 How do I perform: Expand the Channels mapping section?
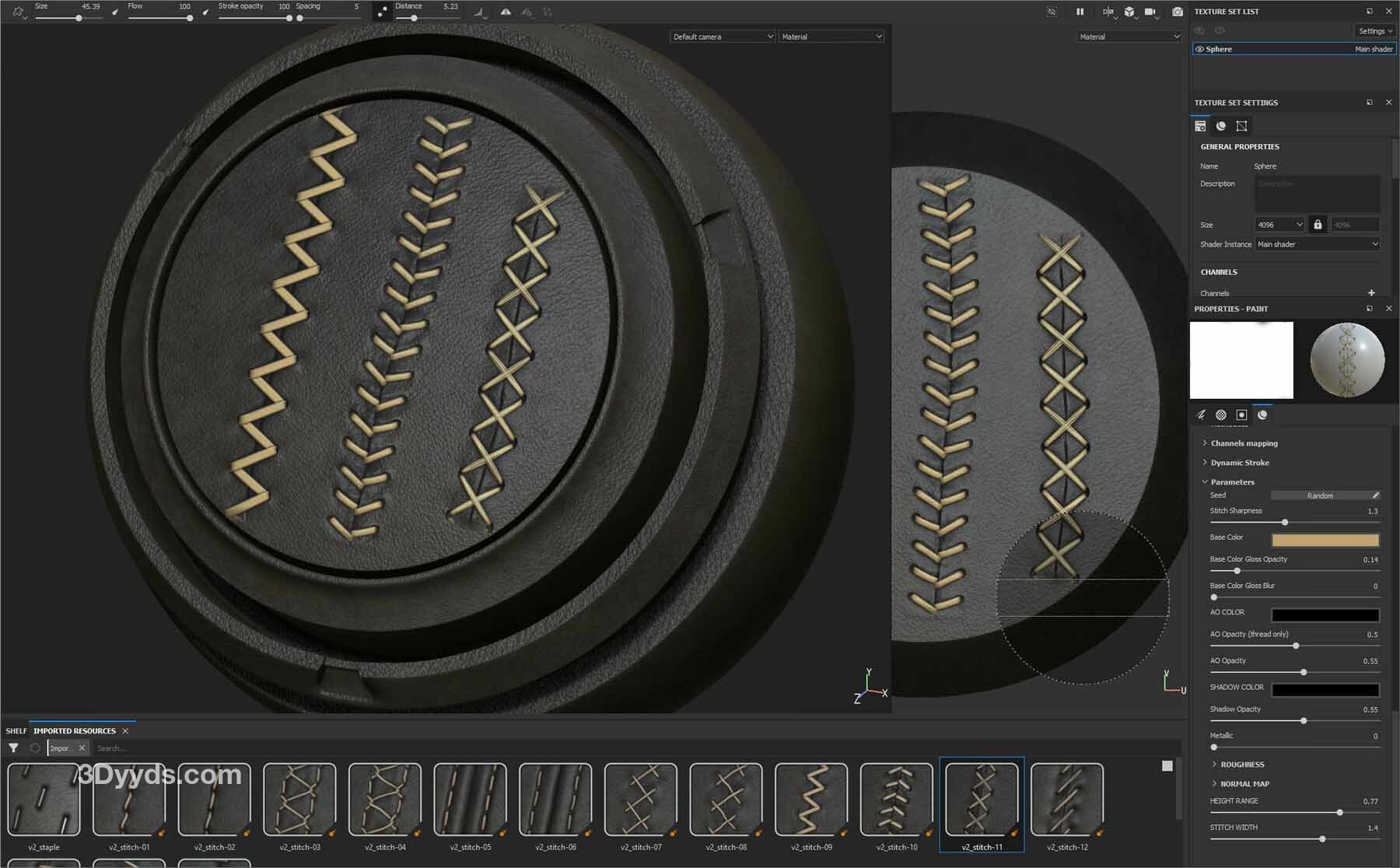tap(1244, 443)
